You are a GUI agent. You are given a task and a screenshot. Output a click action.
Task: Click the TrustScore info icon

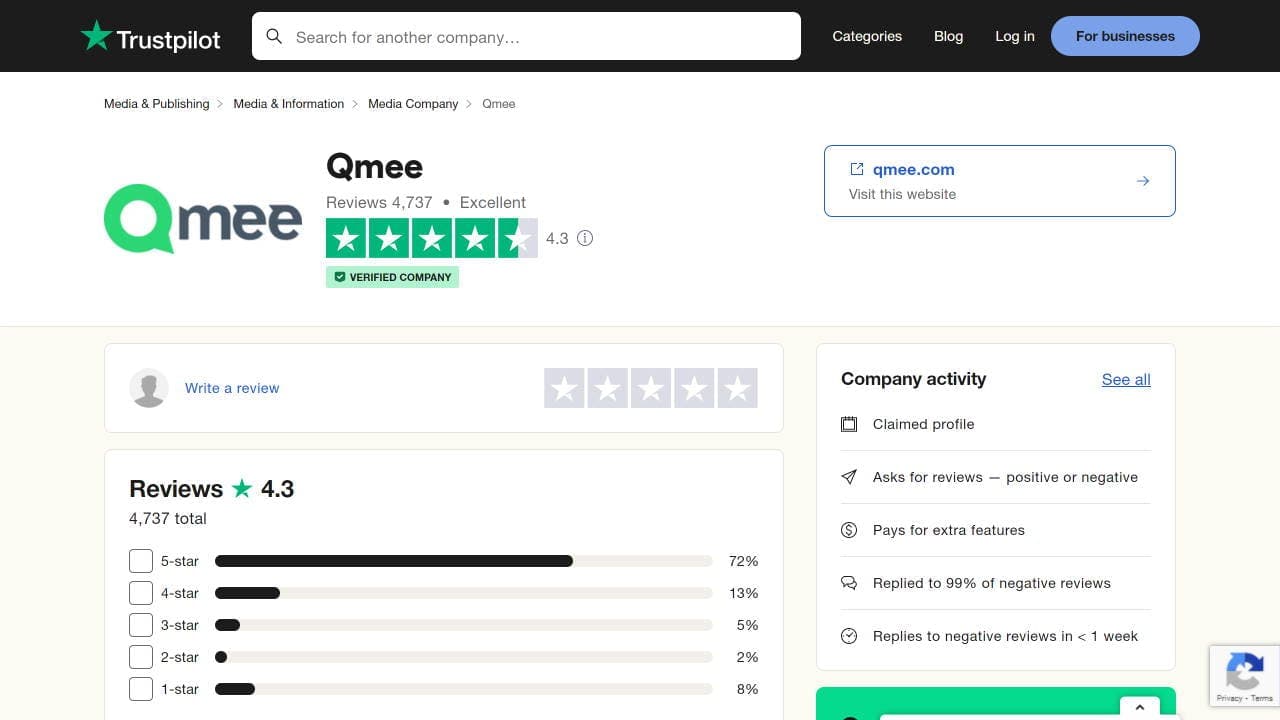point(585,238)
